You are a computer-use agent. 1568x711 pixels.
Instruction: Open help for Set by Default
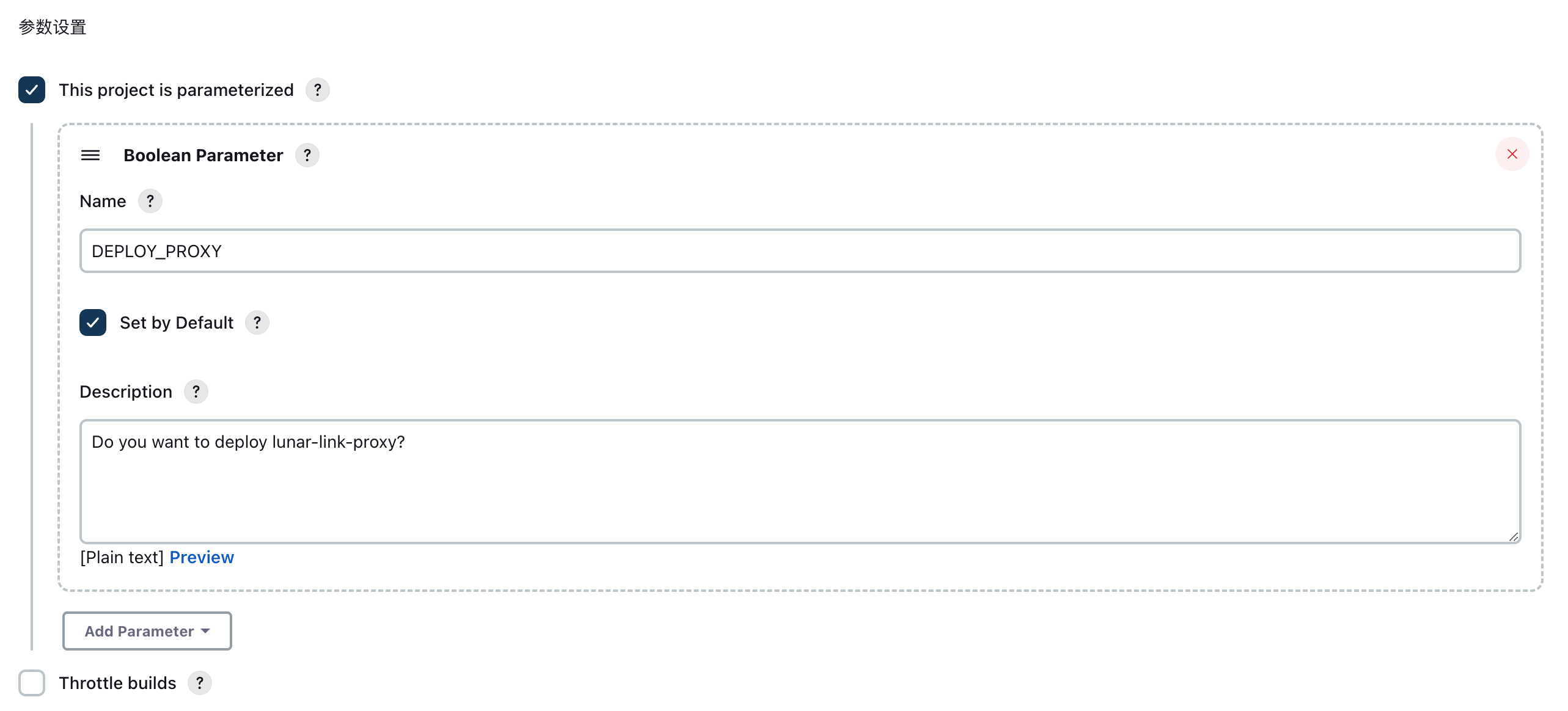pos(257,323)
